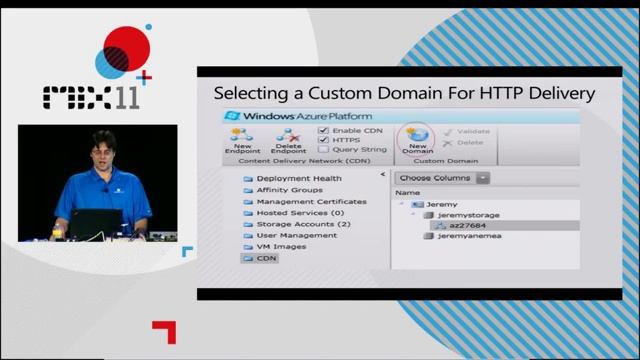The width and height of the screenshot is (640, 360).
Task: Click the New Domain globe icon
Action: [x=418, y=135]
